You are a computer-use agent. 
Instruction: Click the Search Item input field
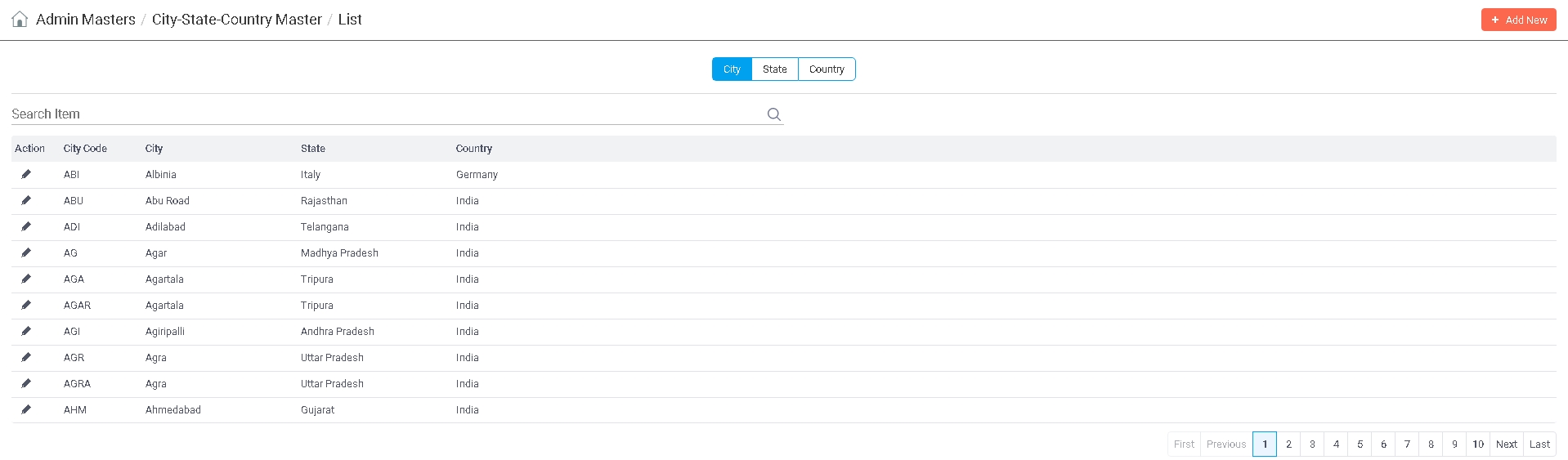click(x=384, y=114)
